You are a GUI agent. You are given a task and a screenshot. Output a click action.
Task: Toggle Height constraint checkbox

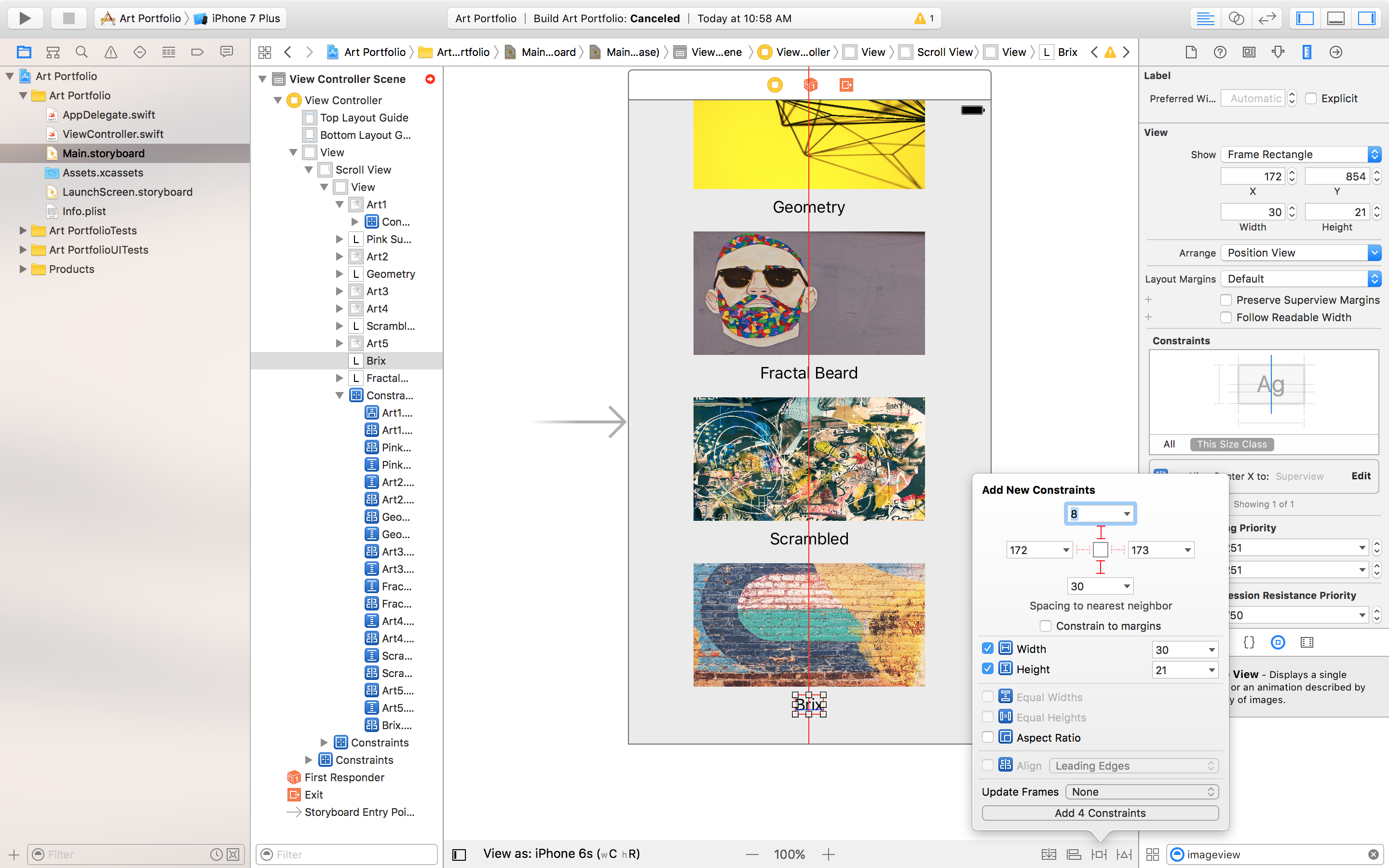coord(988,668)
